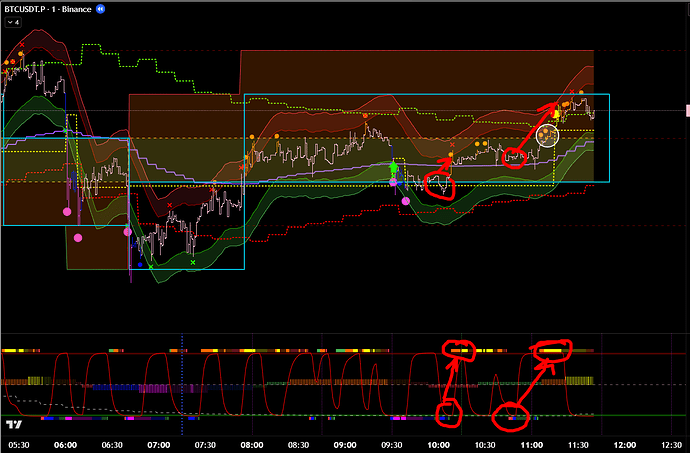Click the pink dot marker near 06:00
Viewport: 690px width, 453px height.
coord(67,212)
